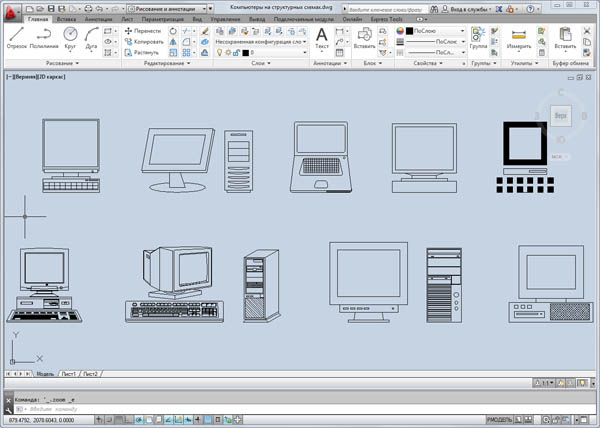Open Несохраненная конфигурация layer state dropdown
Image resolution: width=600 pixels, height=428 pixels.
tap(262, 42)
